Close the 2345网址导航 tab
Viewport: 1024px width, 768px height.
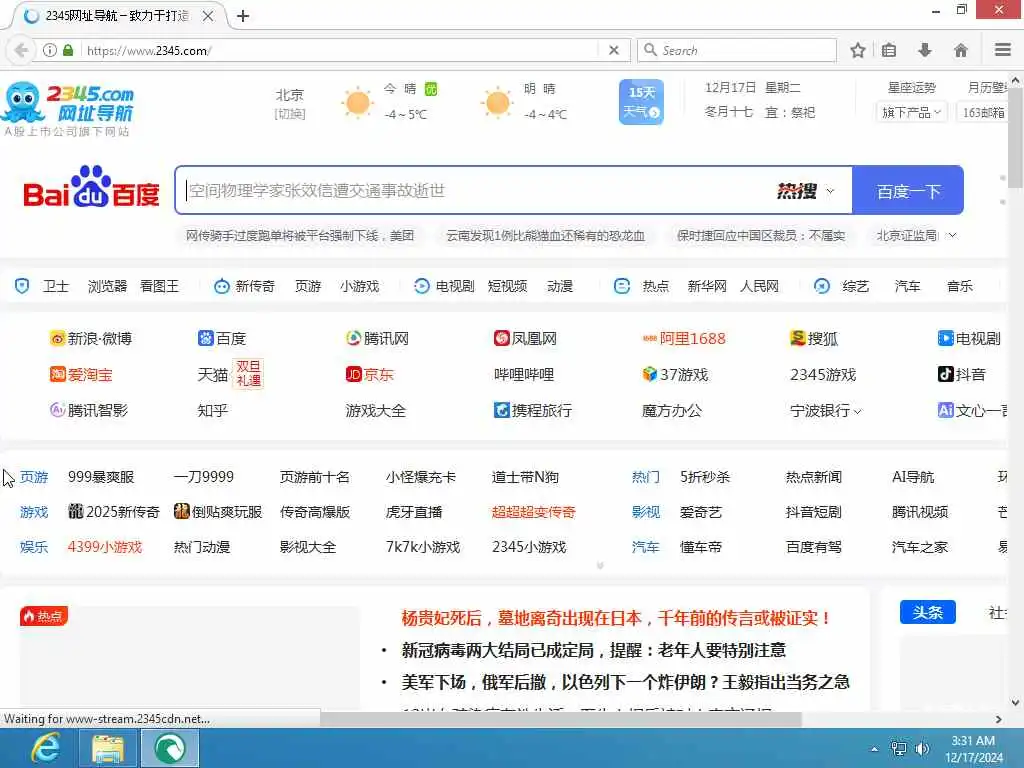click(208, 16)
